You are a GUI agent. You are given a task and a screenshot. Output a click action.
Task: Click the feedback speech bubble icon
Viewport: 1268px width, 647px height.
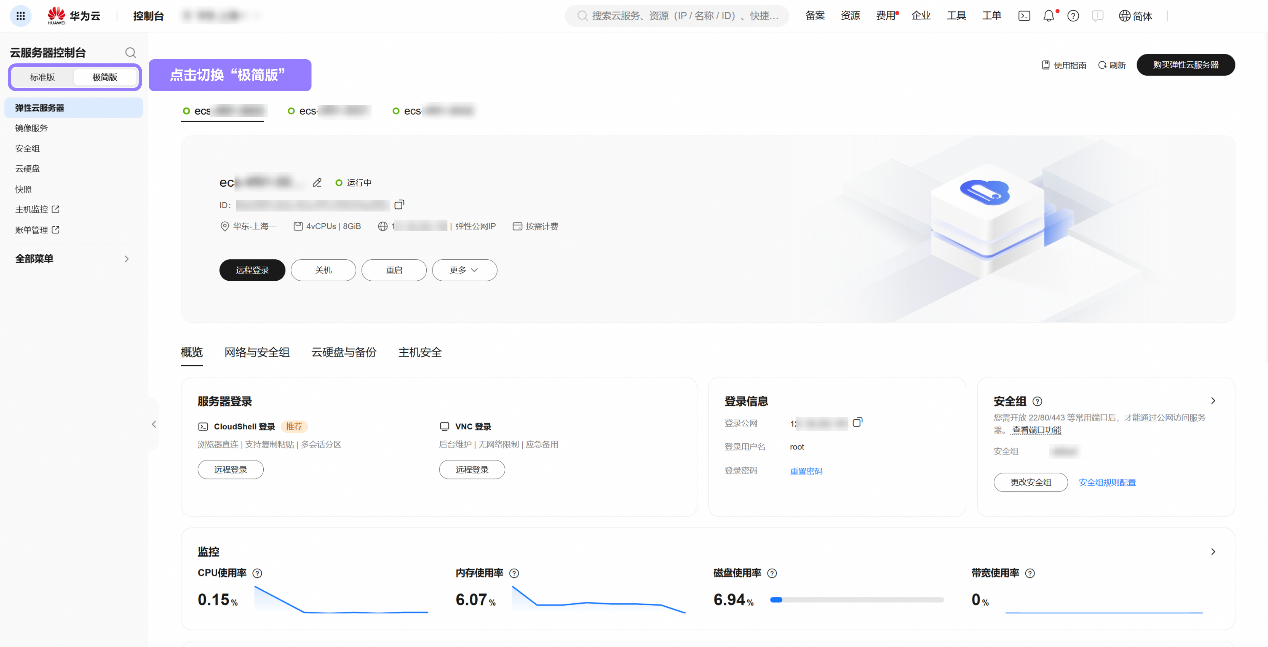[1097, 16]
